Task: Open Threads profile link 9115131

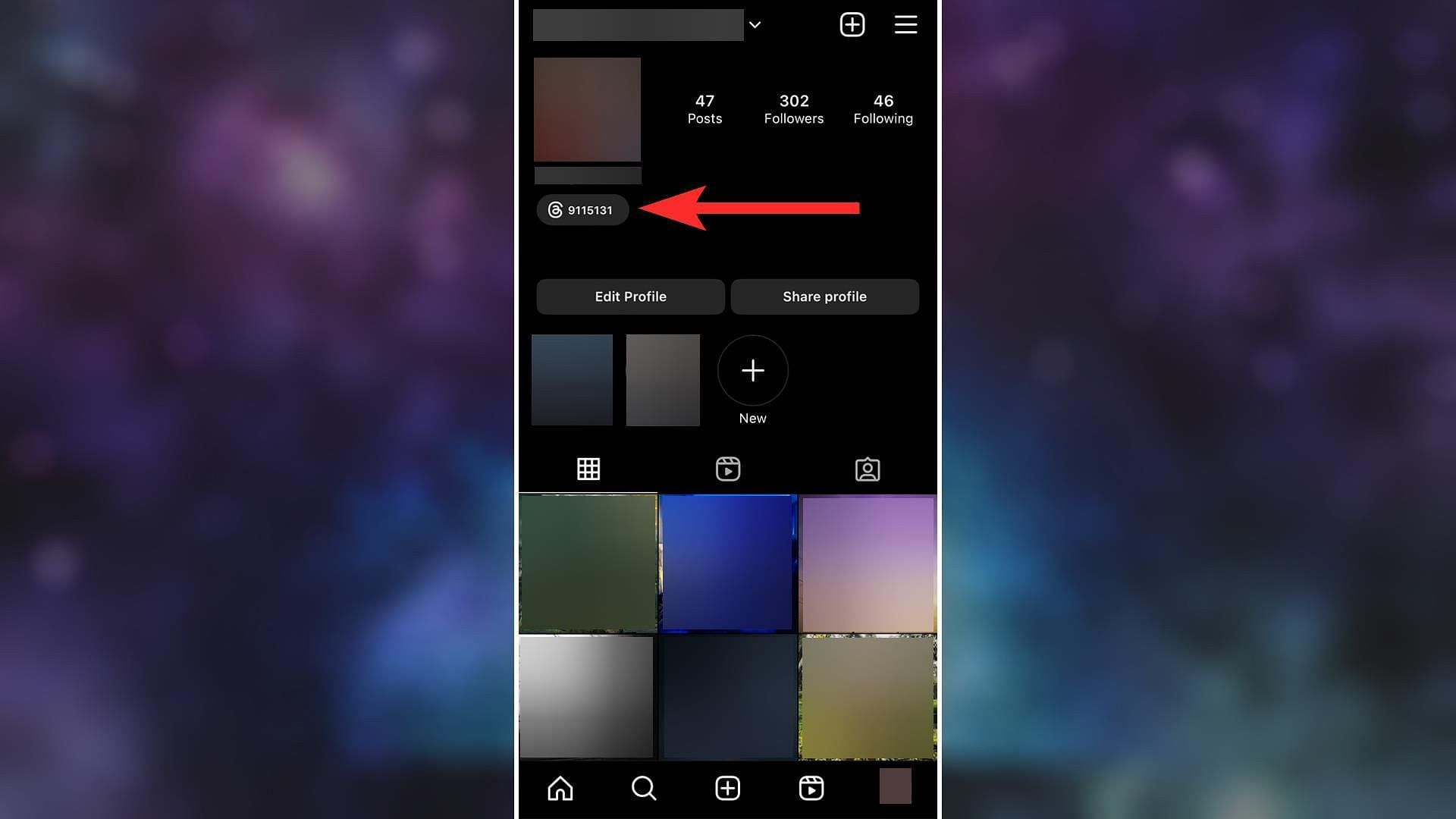Action: [582, 210]
